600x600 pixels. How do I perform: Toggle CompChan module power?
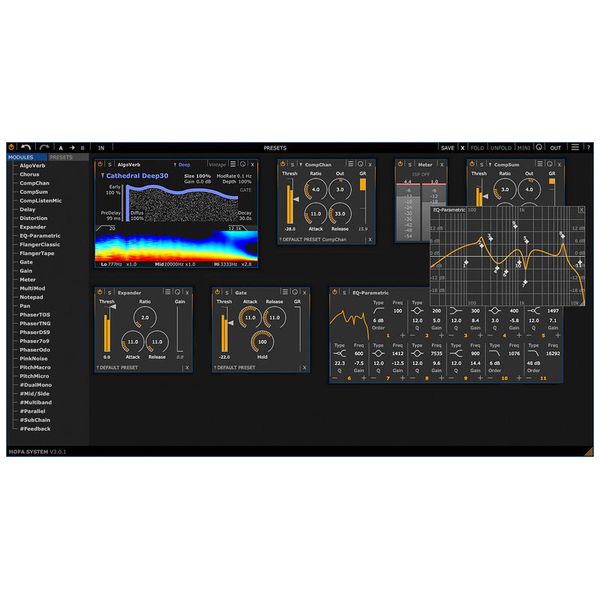283,164
